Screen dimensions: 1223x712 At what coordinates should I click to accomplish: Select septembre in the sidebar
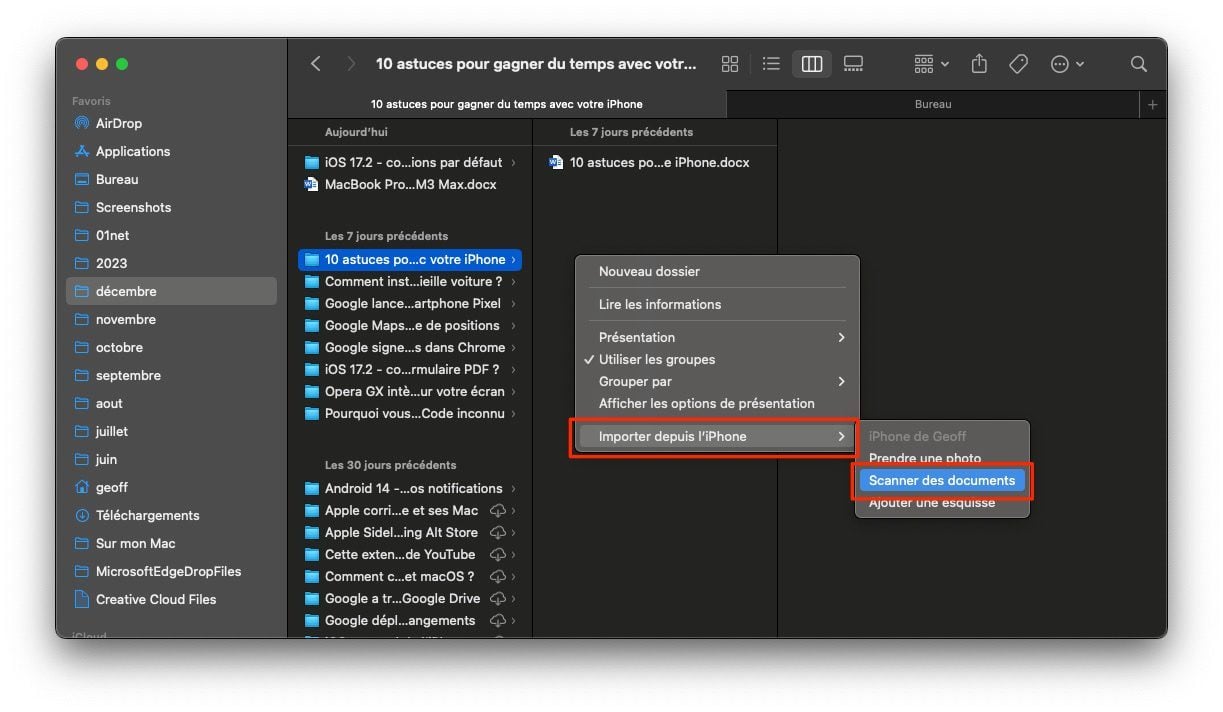point(171,375)
